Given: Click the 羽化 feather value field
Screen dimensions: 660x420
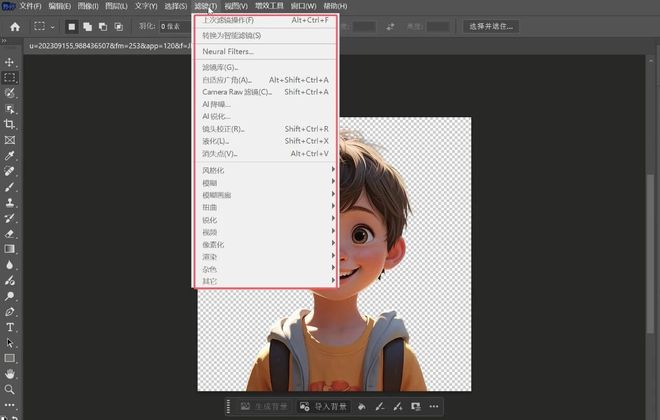Looking at the screenshot, I should tap(175, 27).
